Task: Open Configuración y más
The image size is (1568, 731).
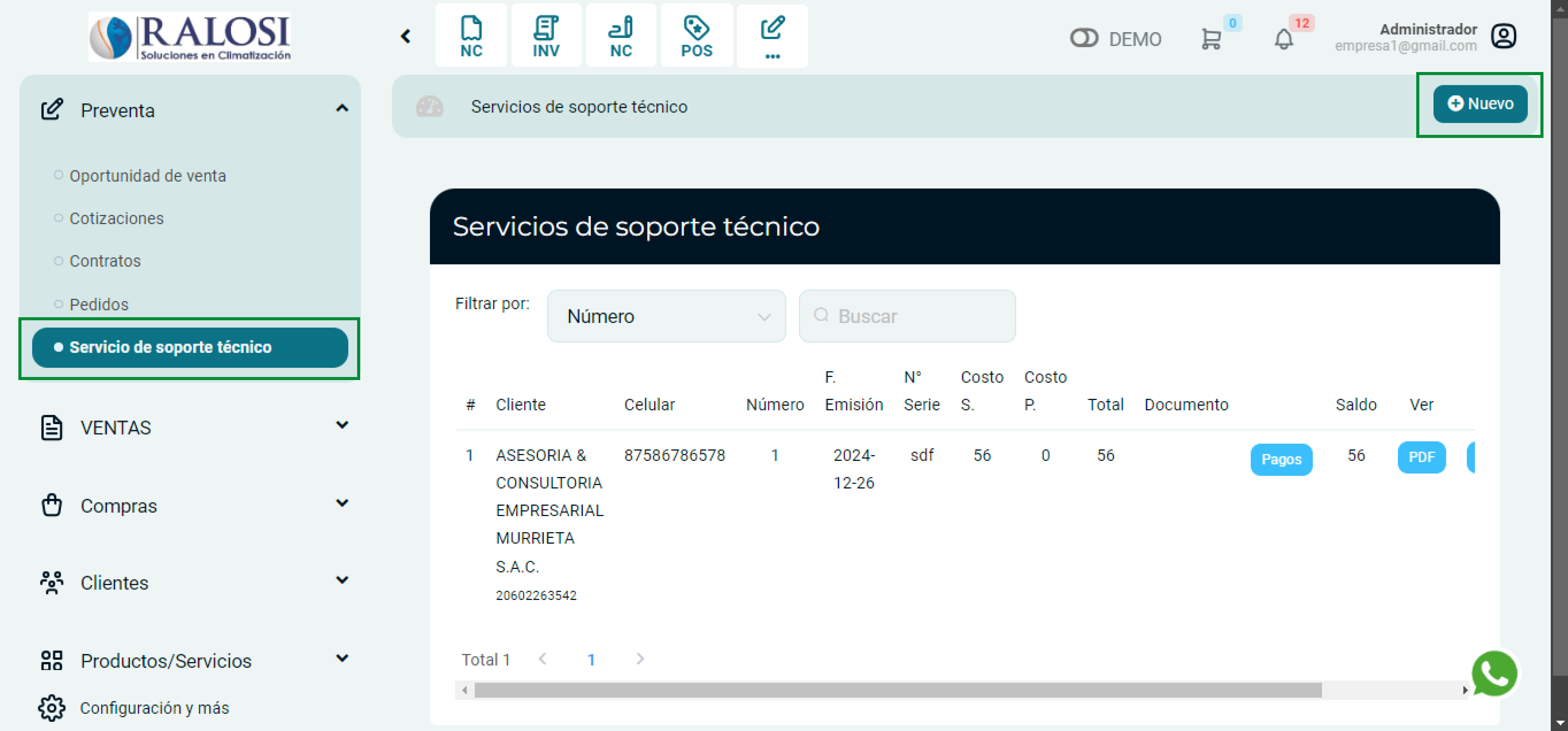Action: tap(154, 707)
